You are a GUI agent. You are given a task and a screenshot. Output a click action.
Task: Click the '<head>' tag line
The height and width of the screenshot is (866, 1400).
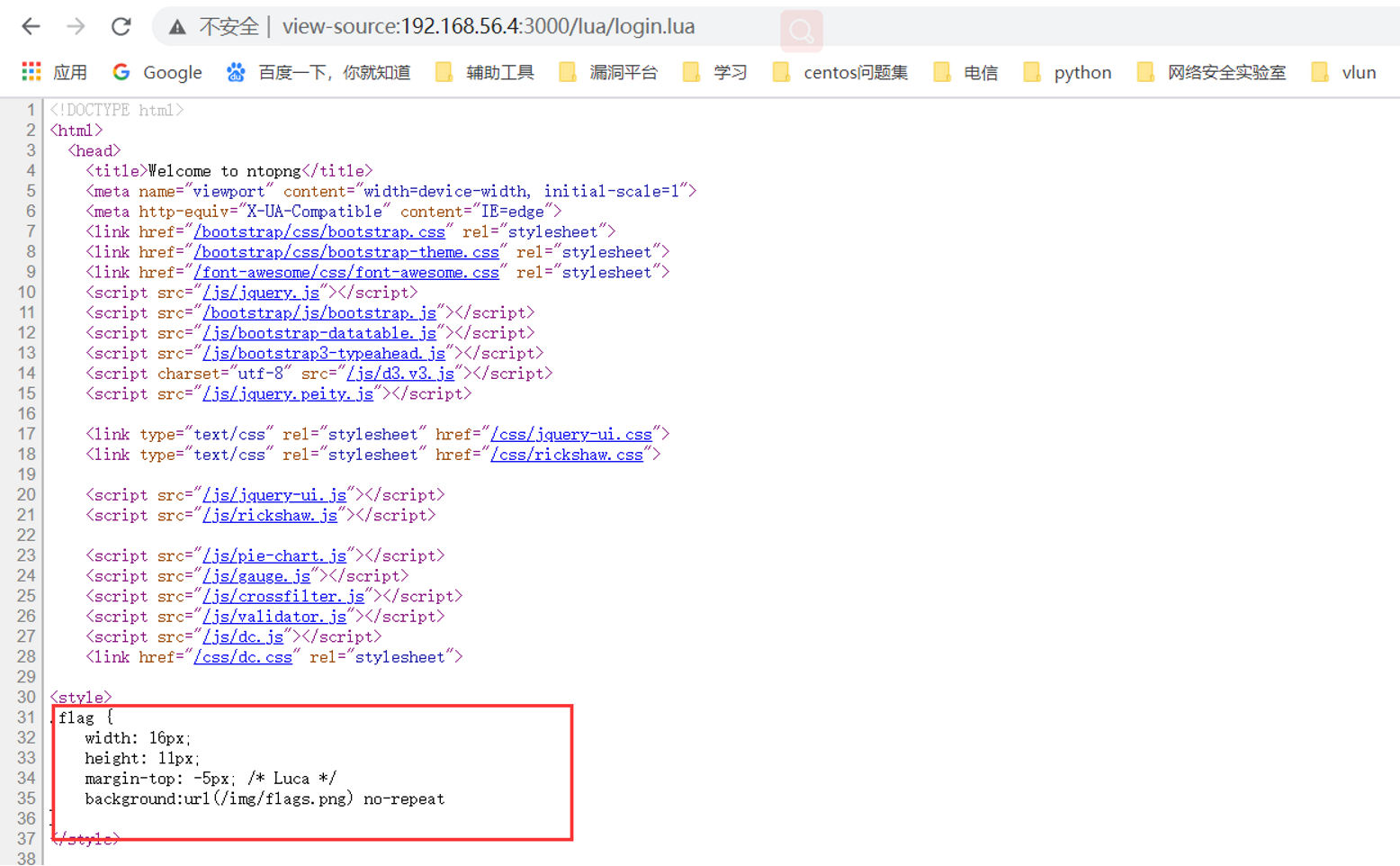(94, 151)
